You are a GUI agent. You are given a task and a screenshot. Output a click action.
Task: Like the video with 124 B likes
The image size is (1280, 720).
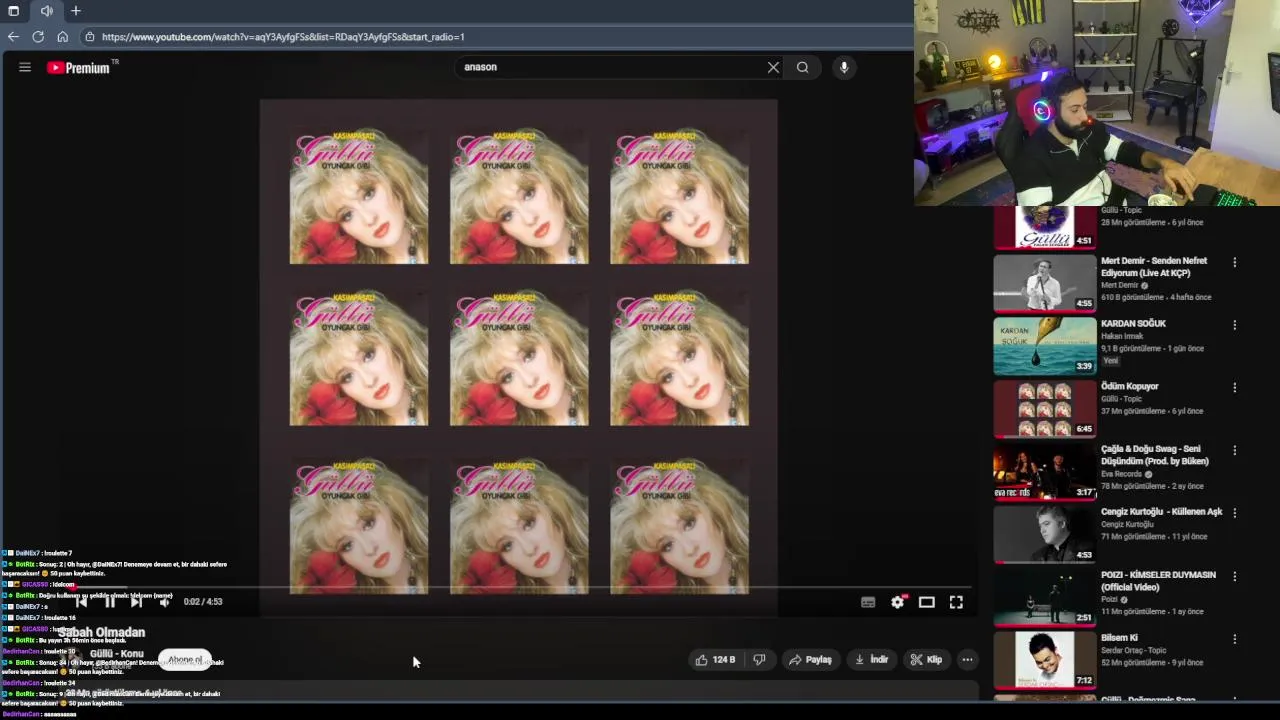point(715,660)
